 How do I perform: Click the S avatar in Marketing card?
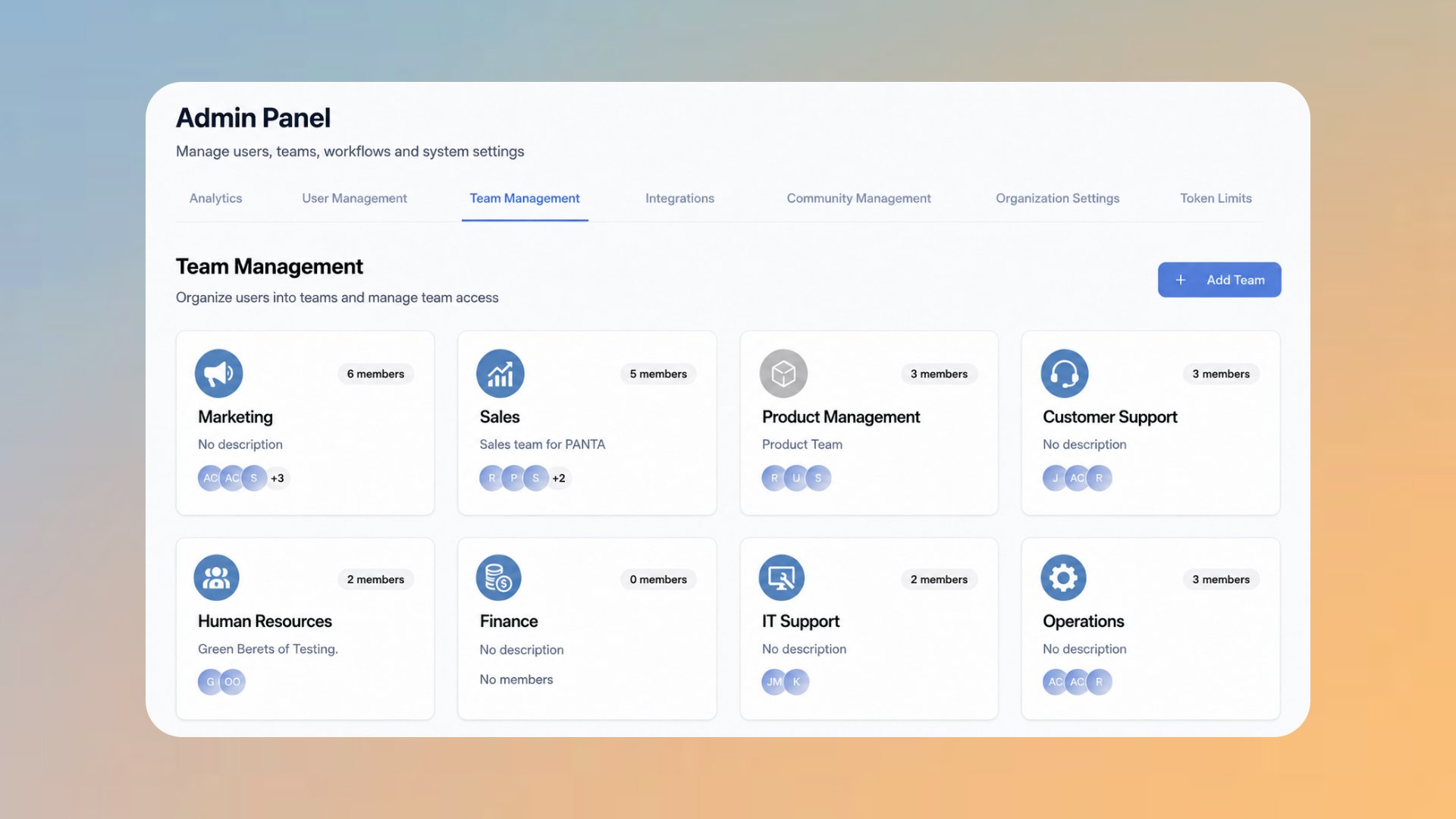point(254,478)
